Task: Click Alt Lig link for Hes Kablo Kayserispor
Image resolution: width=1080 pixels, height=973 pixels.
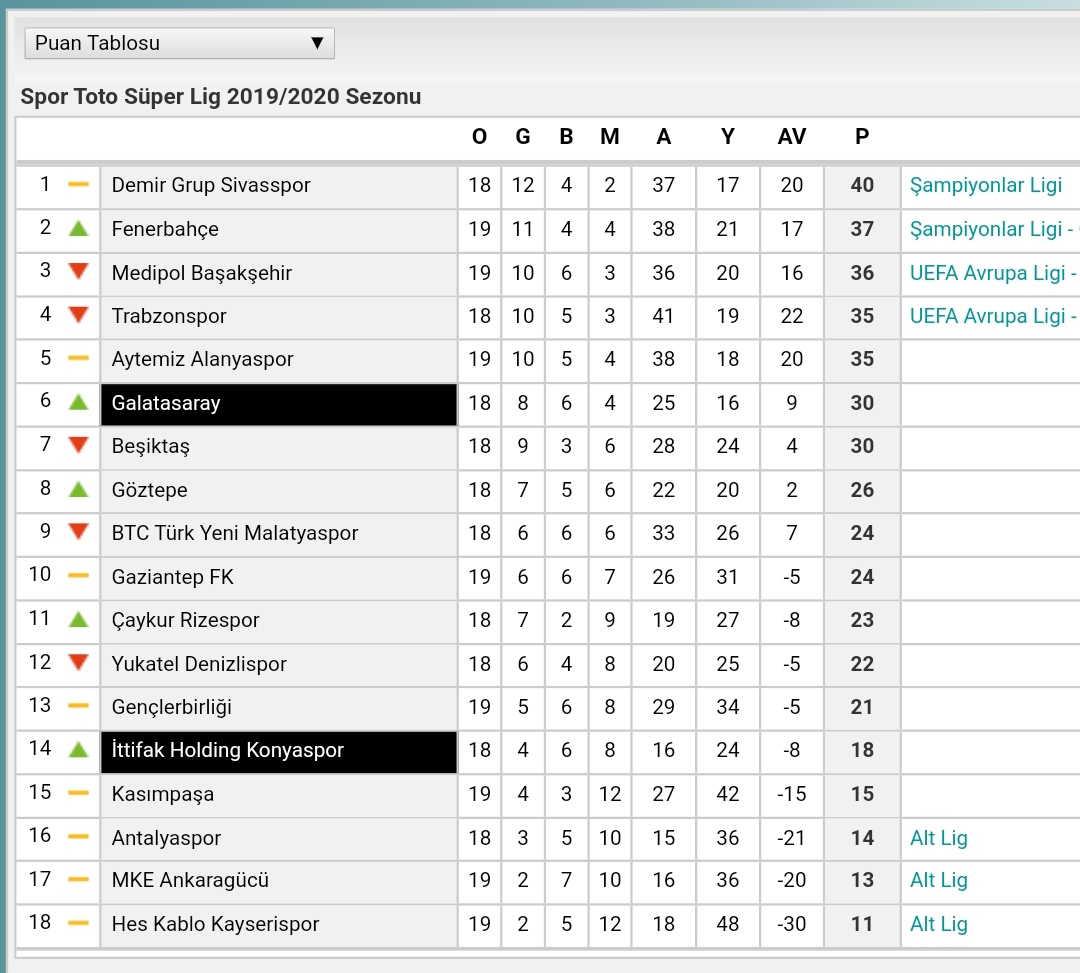Action: pos(939,924)
